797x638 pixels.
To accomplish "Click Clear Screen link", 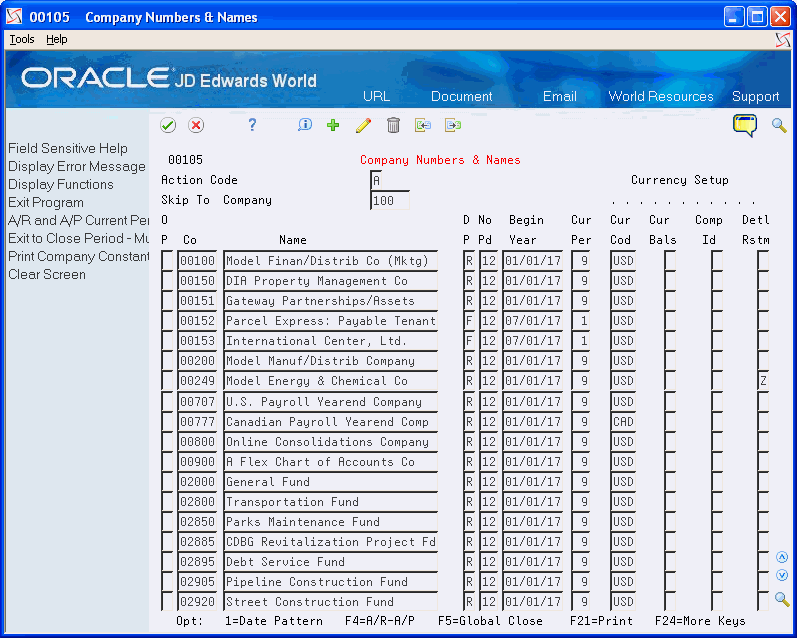I will [47, 275].
